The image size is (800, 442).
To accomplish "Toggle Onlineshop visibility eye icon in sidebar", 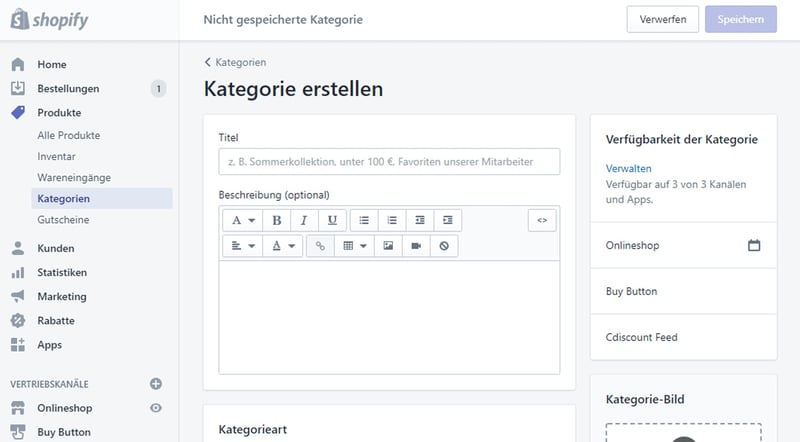I will [155, 408].
